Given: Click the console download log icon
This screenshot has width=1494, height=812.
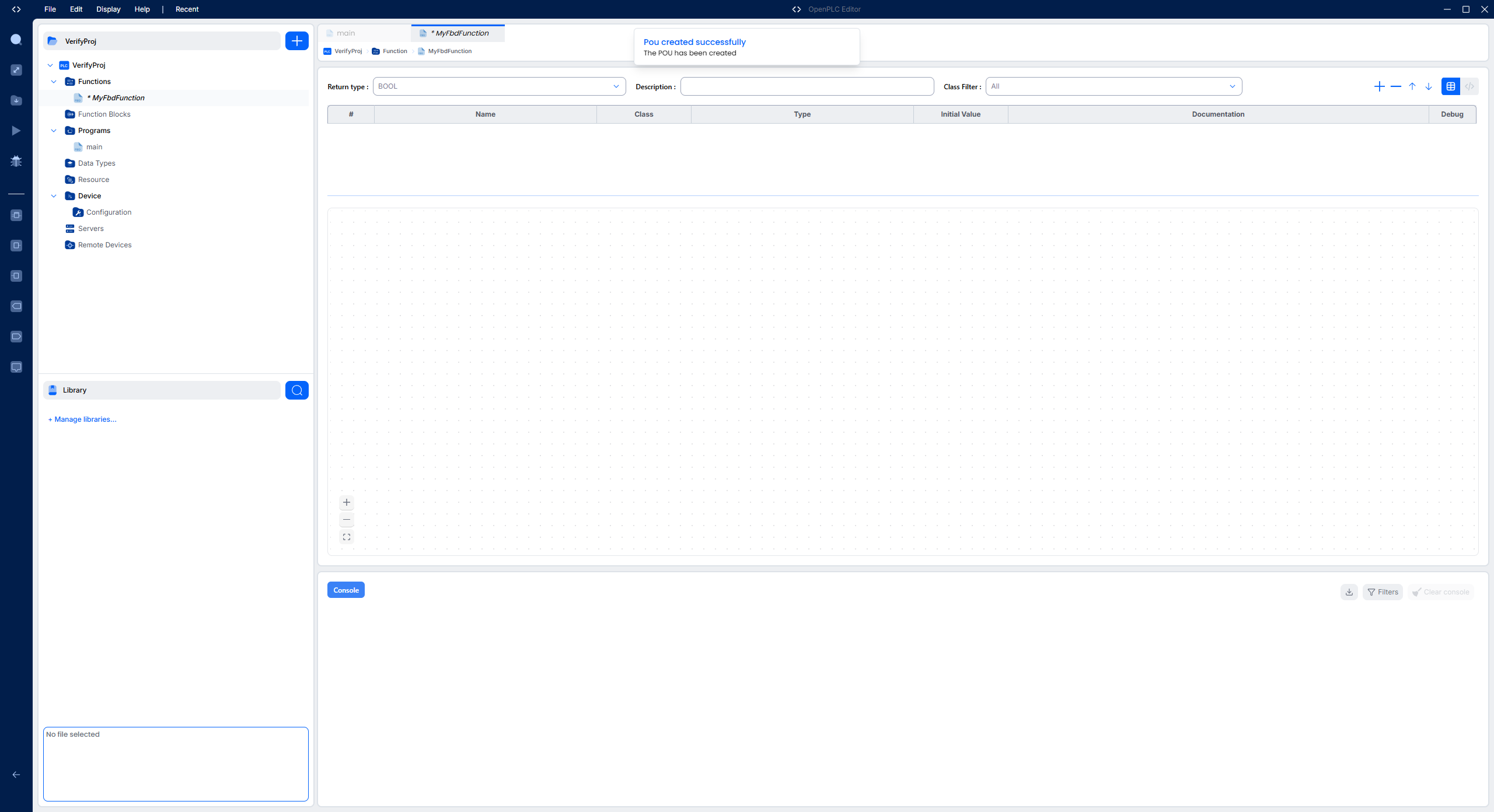Looking at the screenshot, I should pyautogui.click(x=1349, y=592).
